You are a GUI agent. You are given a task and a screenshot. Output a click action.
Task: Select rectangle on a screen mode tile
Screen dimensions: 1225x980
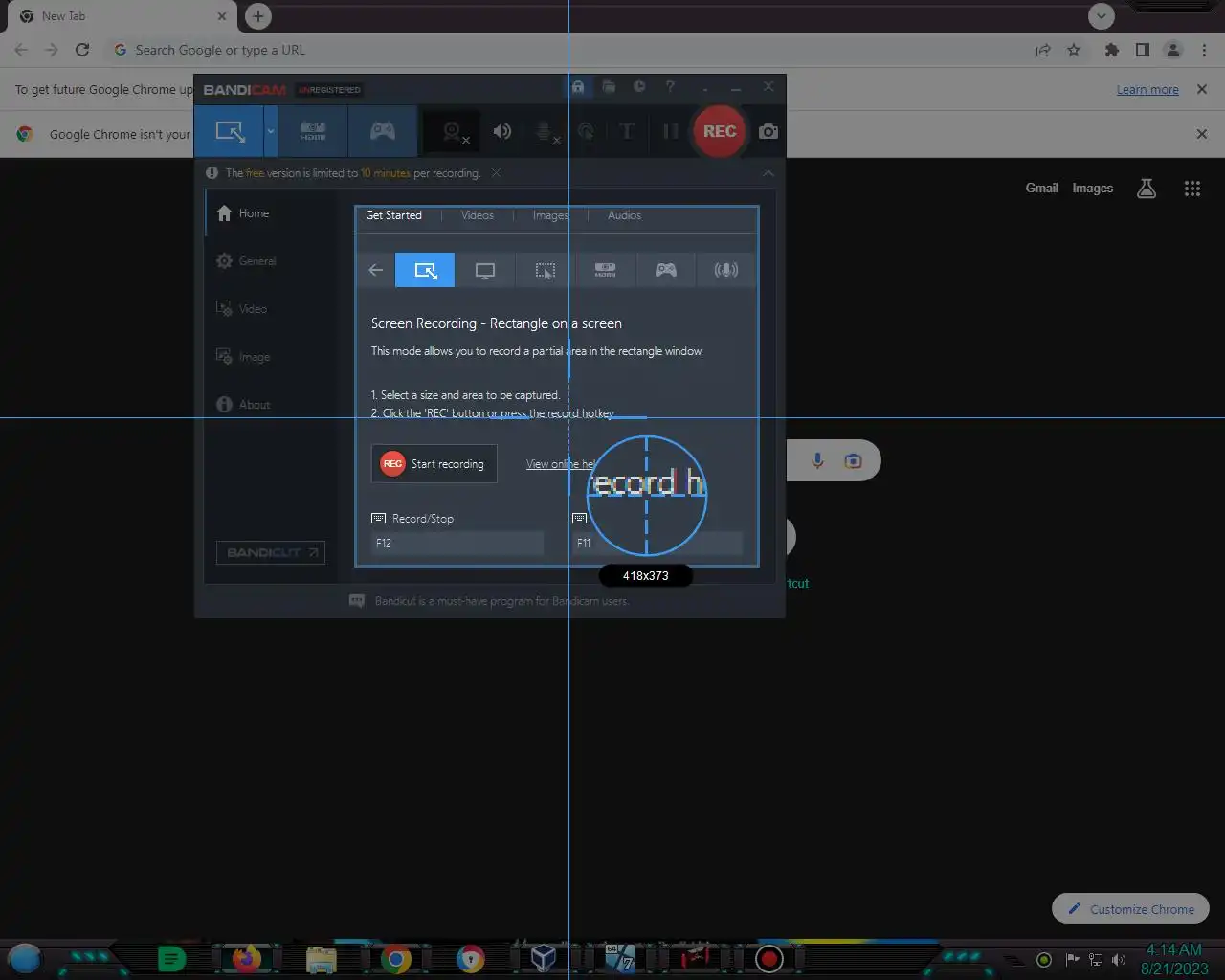click(425, 270)
